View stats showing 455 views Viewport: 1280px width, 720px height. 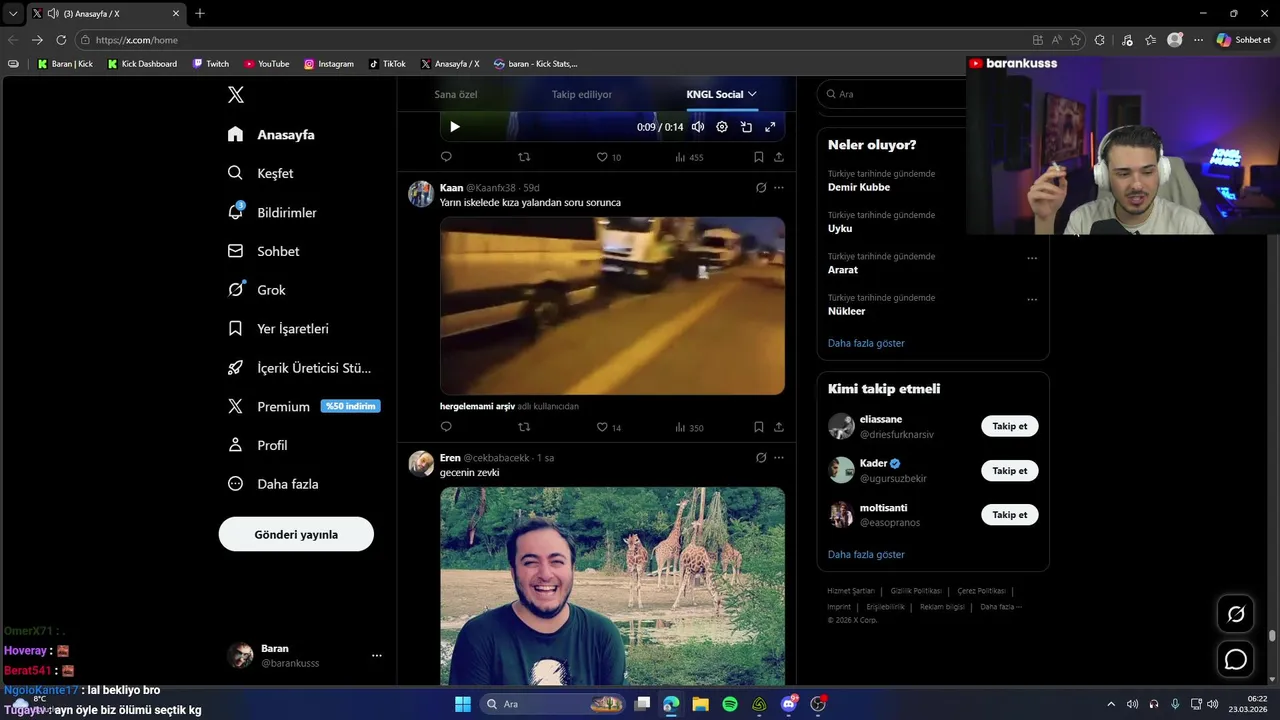pyautogui.click(x=689, y=157)
